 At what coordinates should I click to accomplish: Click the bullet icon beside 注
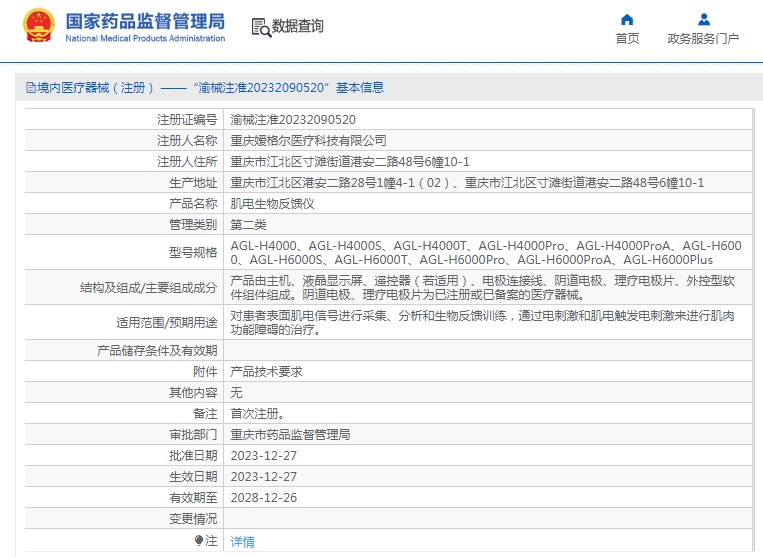(x=199, y=540)
